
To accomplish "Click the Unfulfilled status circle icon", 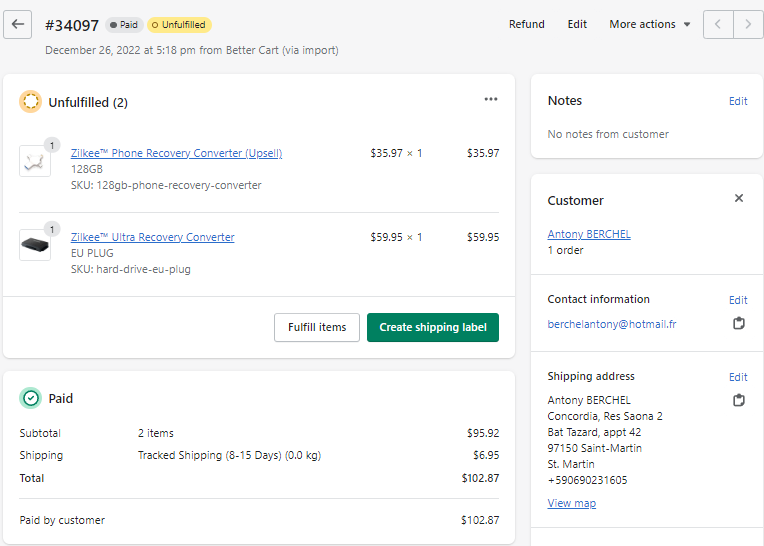I will click(30, 102).
